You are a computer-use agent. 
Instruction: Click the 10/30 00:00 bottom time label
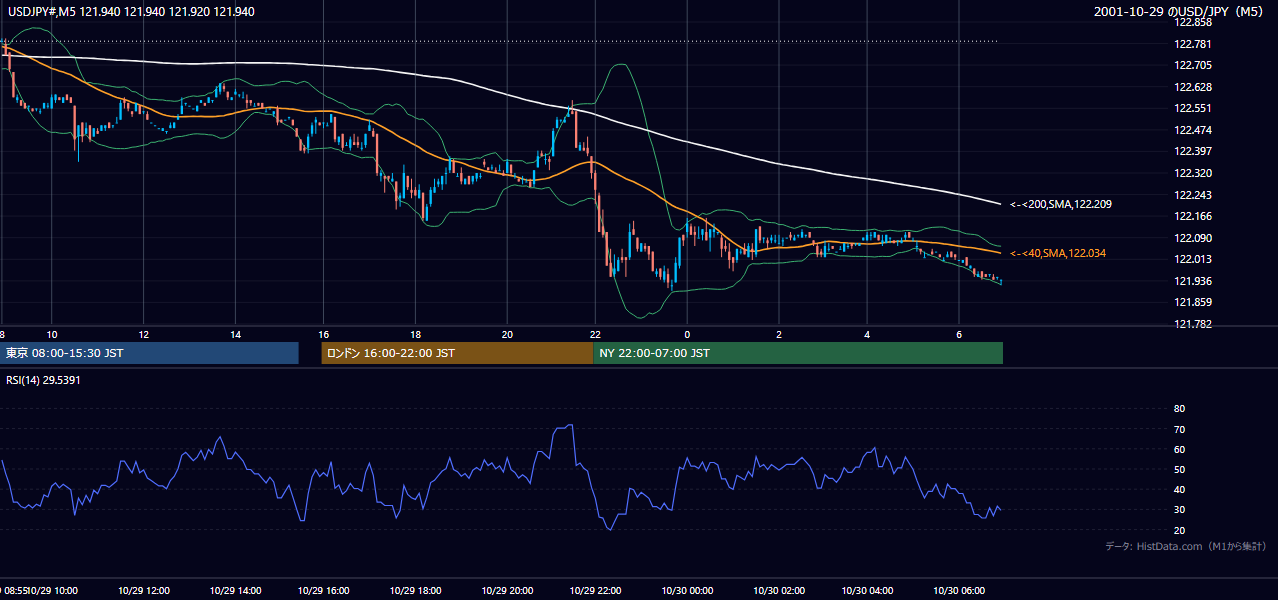(687, 591)
